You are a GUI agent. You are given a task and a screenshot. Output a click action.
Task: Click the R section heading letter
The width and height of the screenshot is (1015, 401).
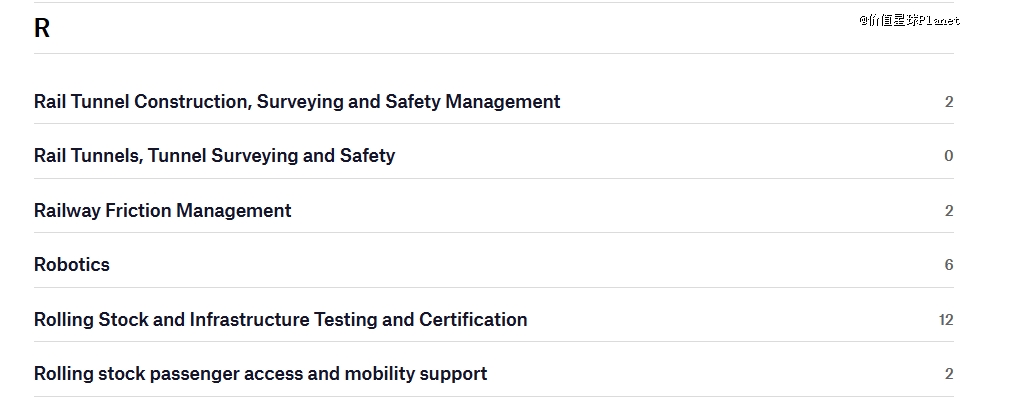pos(41,29)
